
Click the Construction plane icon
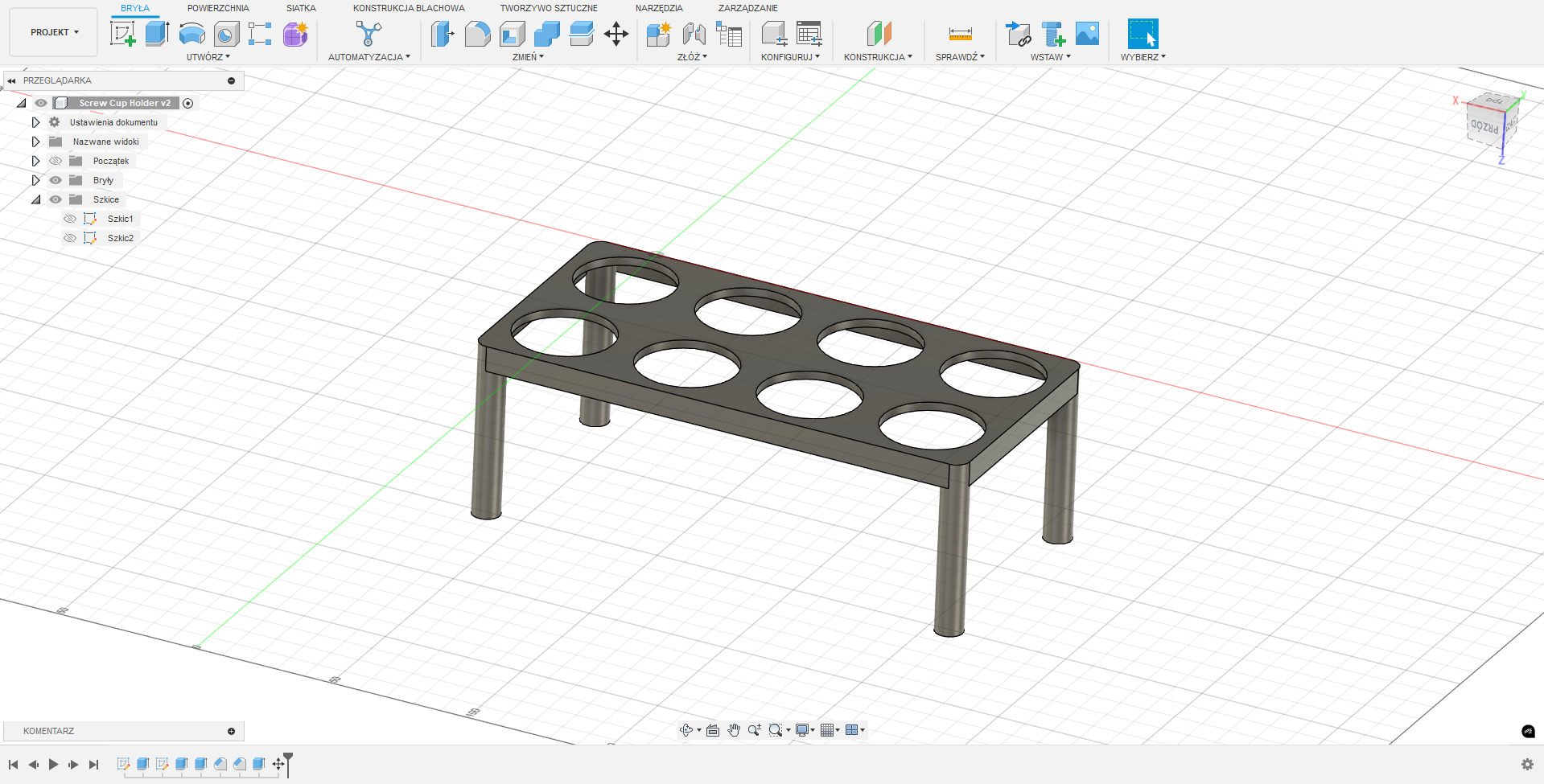click(x=879, y=34)
